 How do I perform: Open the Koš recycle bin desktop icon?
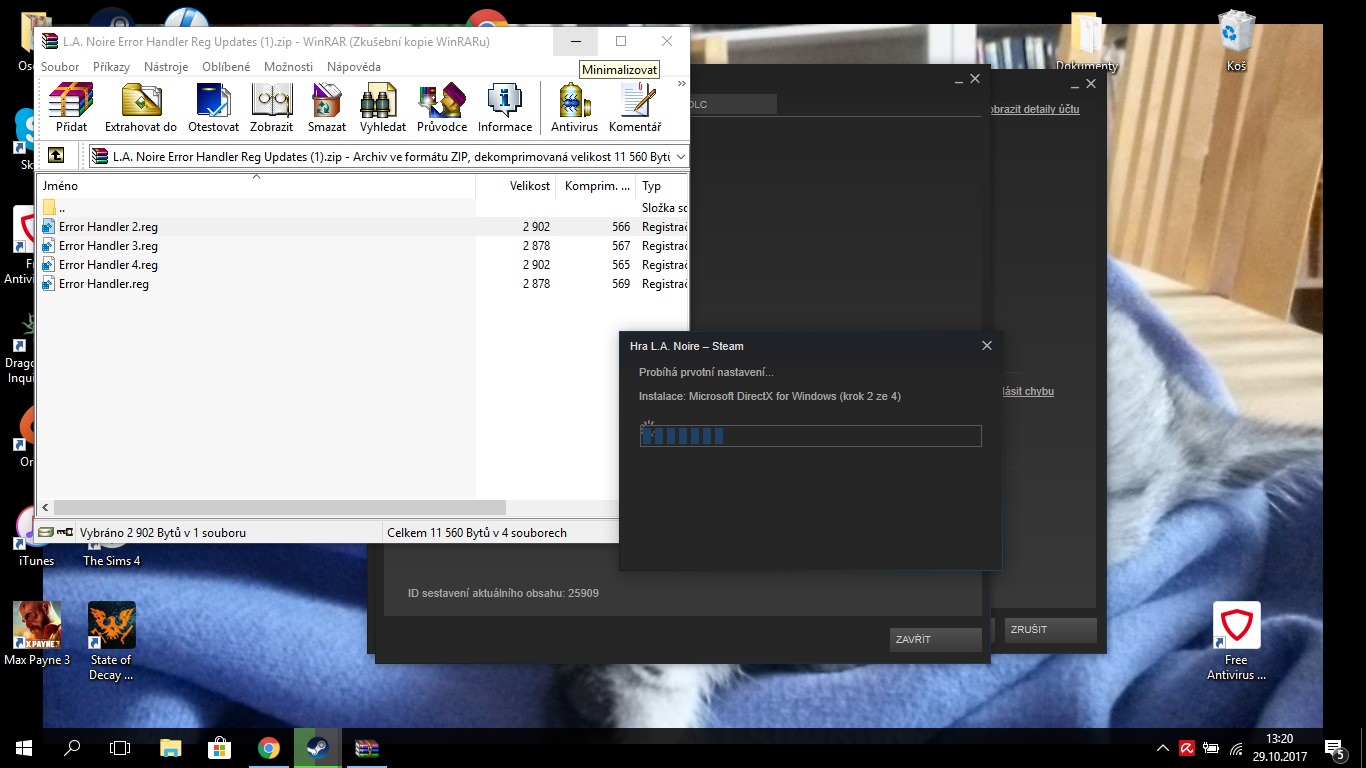tap(1236, 40)
